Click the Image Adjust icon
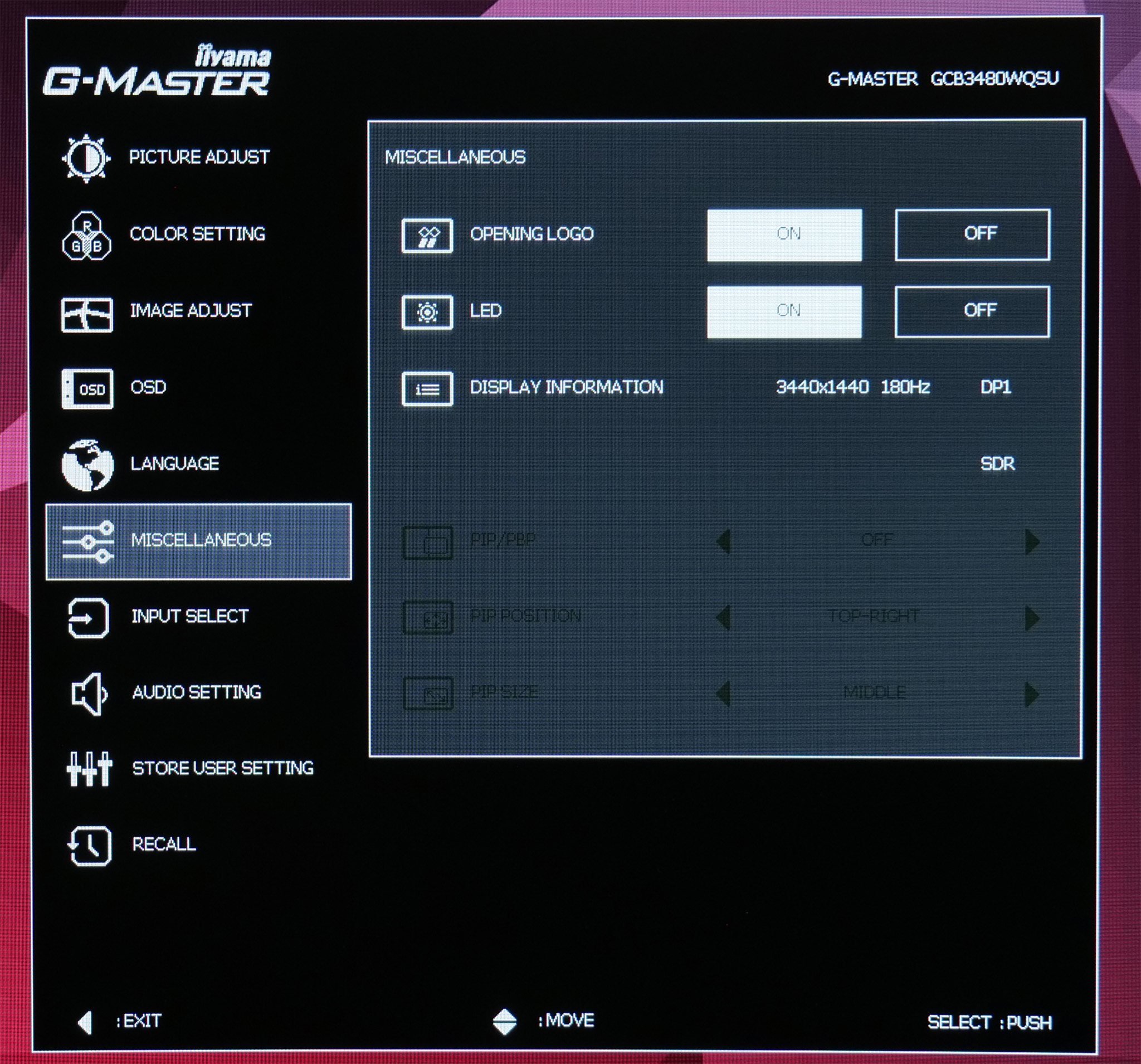Screen dimensions: 1141x1064 click(87, 315)
